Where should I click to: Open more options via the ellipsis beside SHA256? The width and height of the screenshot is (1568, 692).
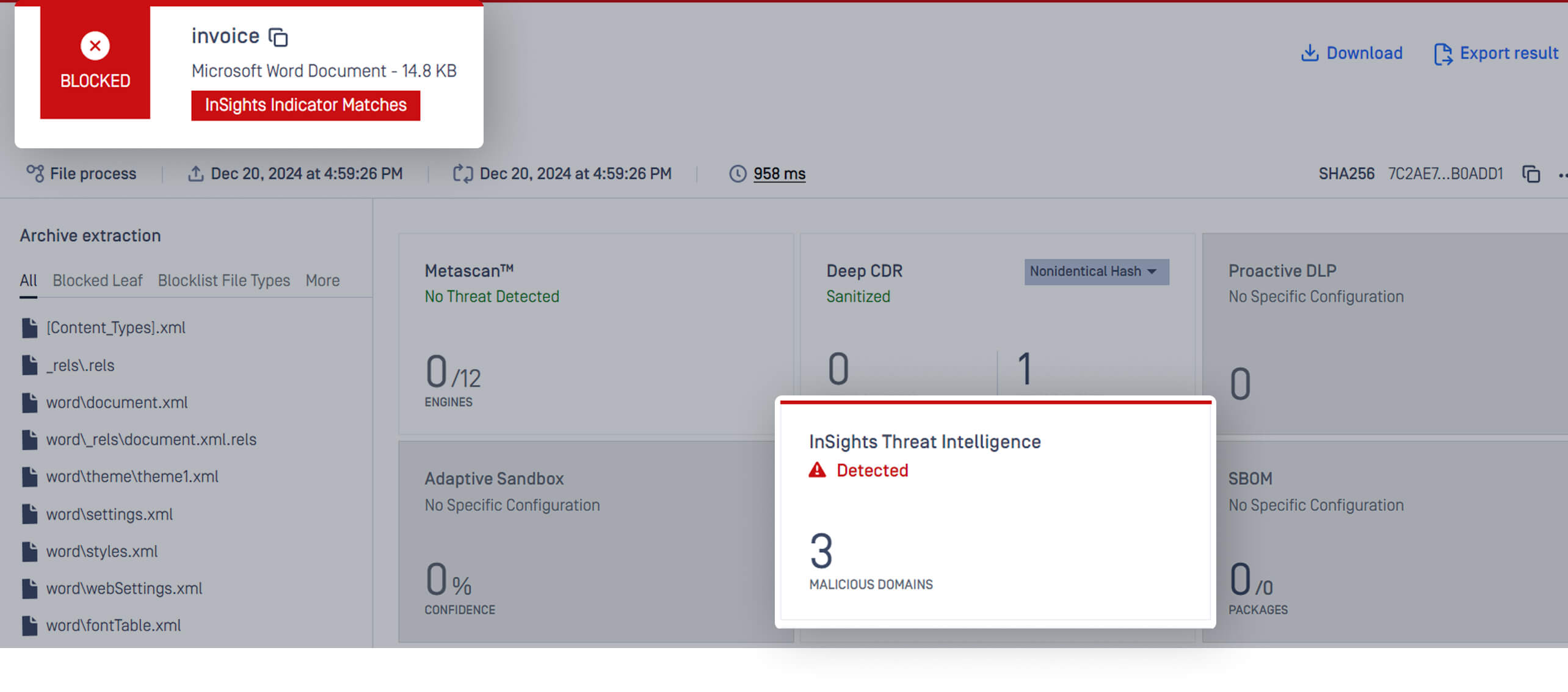click(1563, 174)
